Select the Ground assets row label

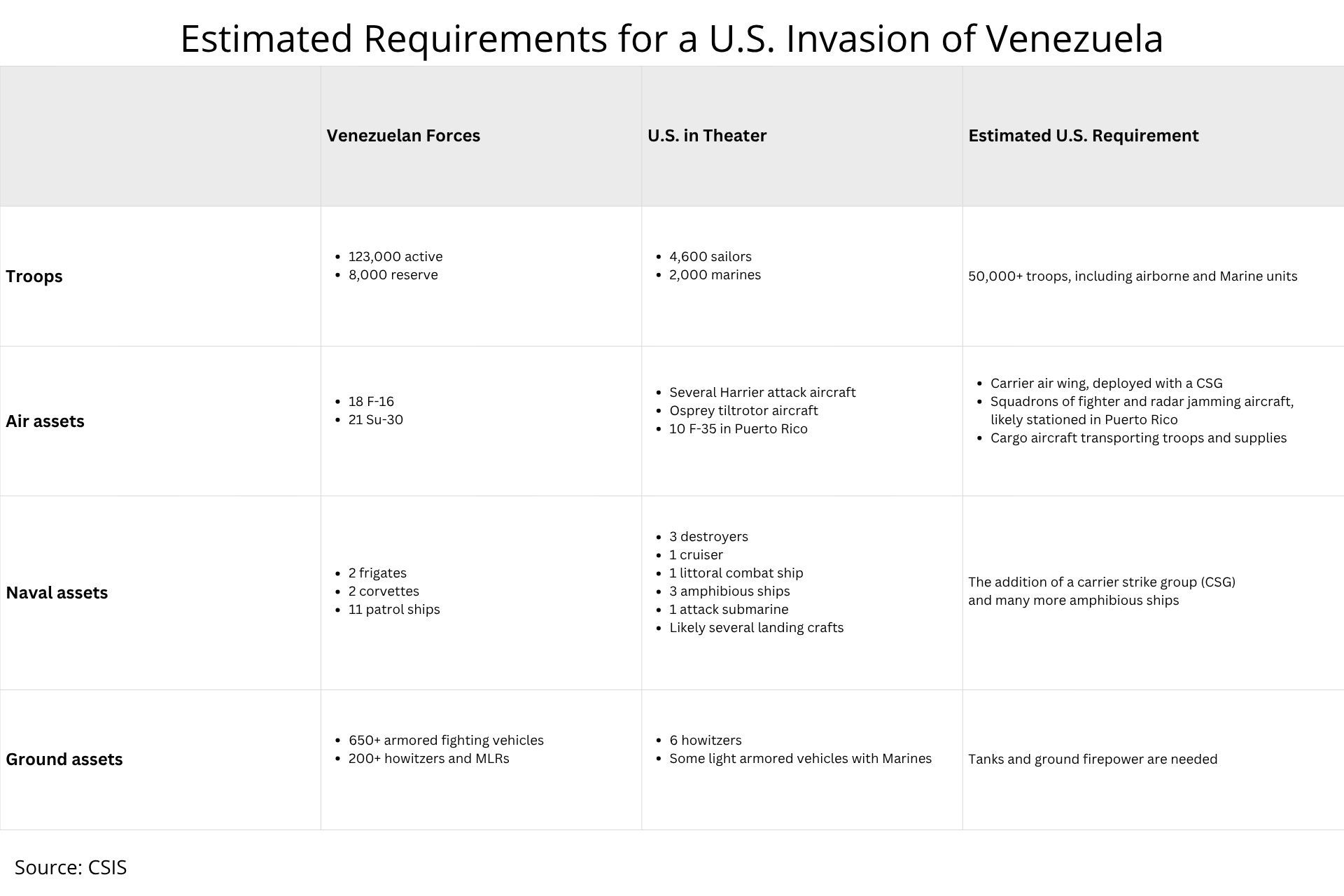[64, 759]
